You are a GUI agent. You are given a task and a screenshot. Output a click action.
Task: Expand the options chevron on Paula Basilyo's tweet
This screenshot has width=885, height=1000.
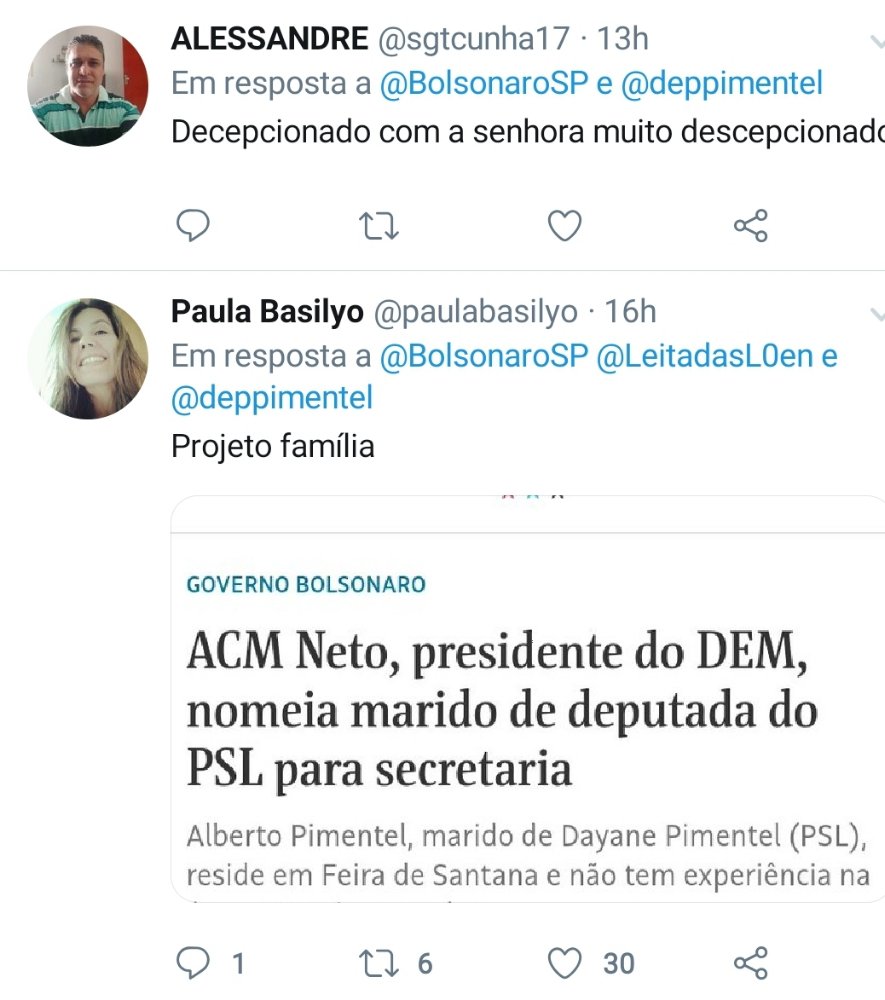876,314
